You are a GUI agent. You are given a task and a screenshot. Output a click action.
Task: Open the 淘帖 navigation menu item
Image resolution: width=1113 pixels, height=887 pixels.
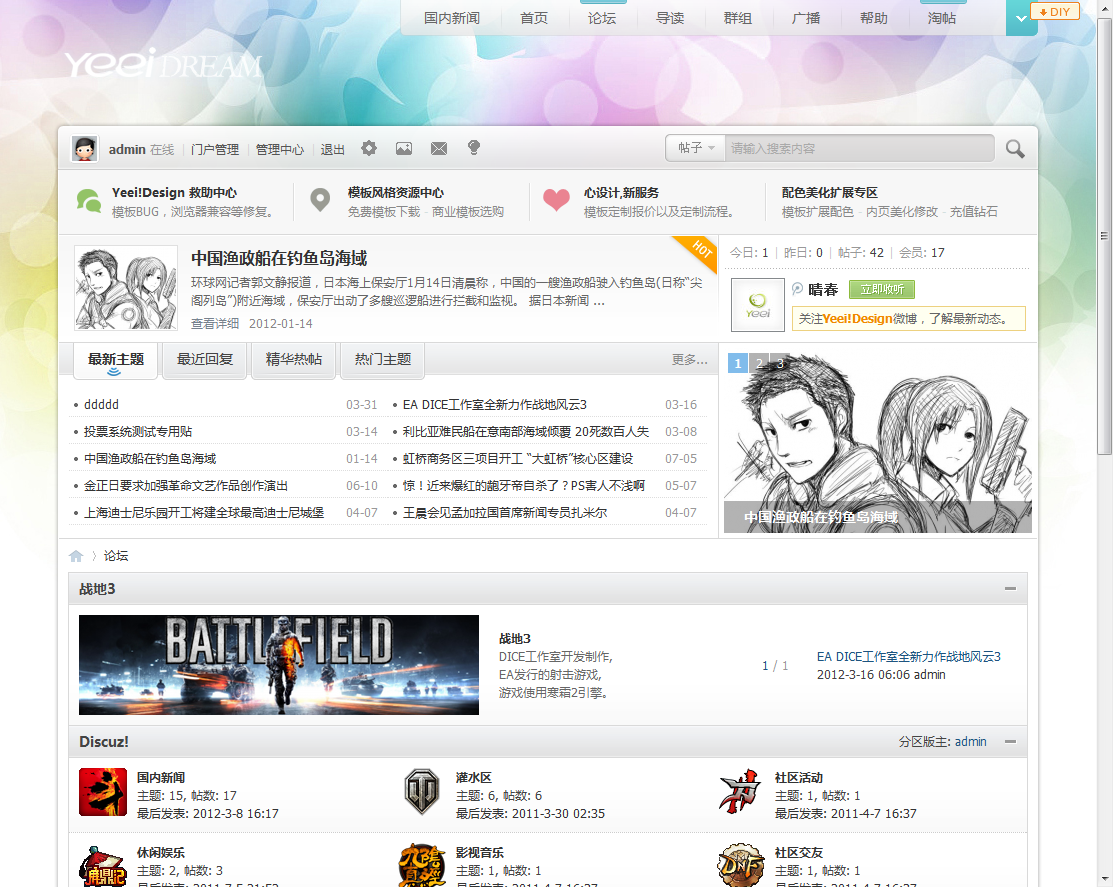tap(942, 18)
